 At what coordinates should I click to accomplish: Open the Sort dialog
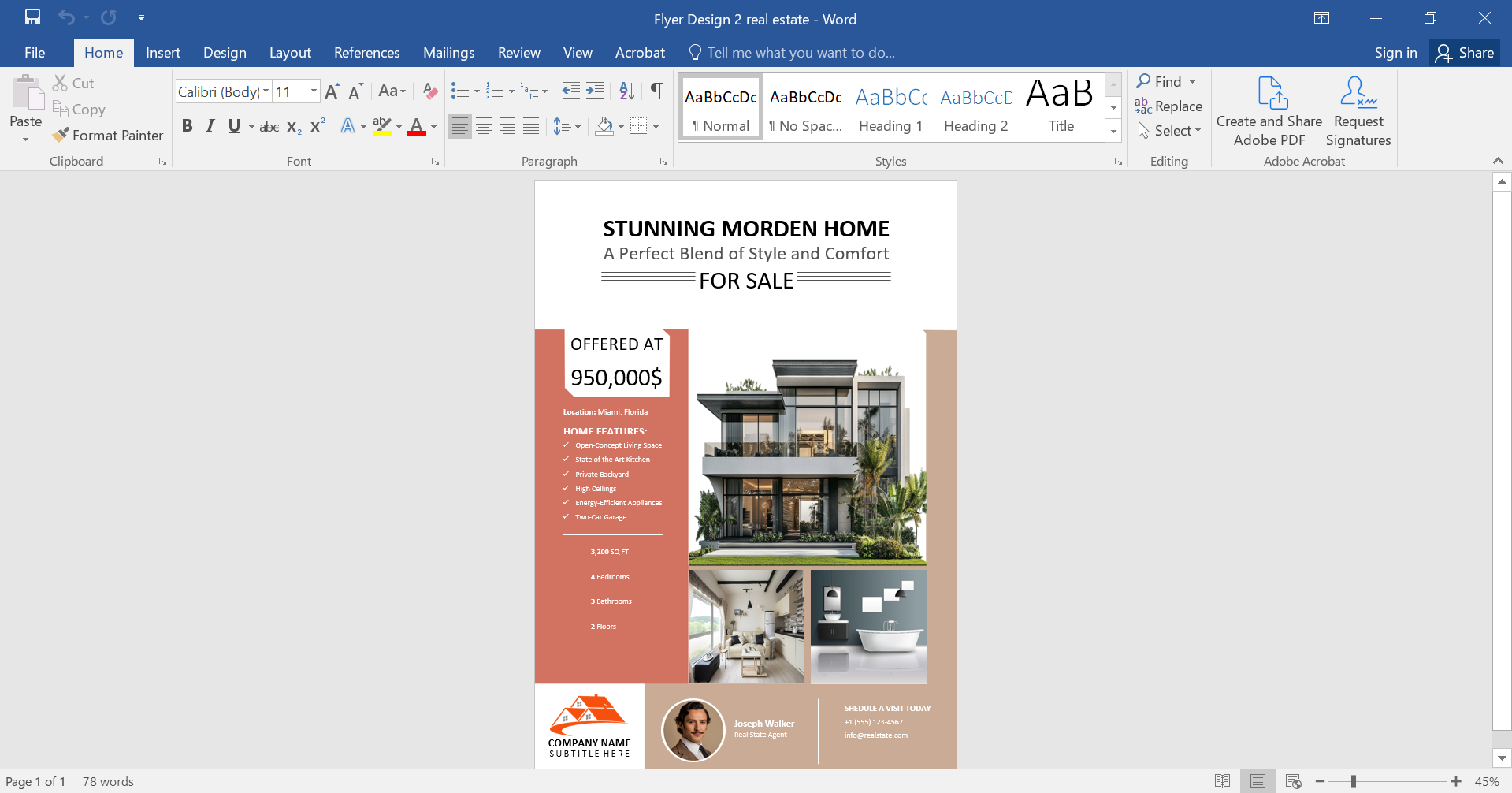point(626,91)
